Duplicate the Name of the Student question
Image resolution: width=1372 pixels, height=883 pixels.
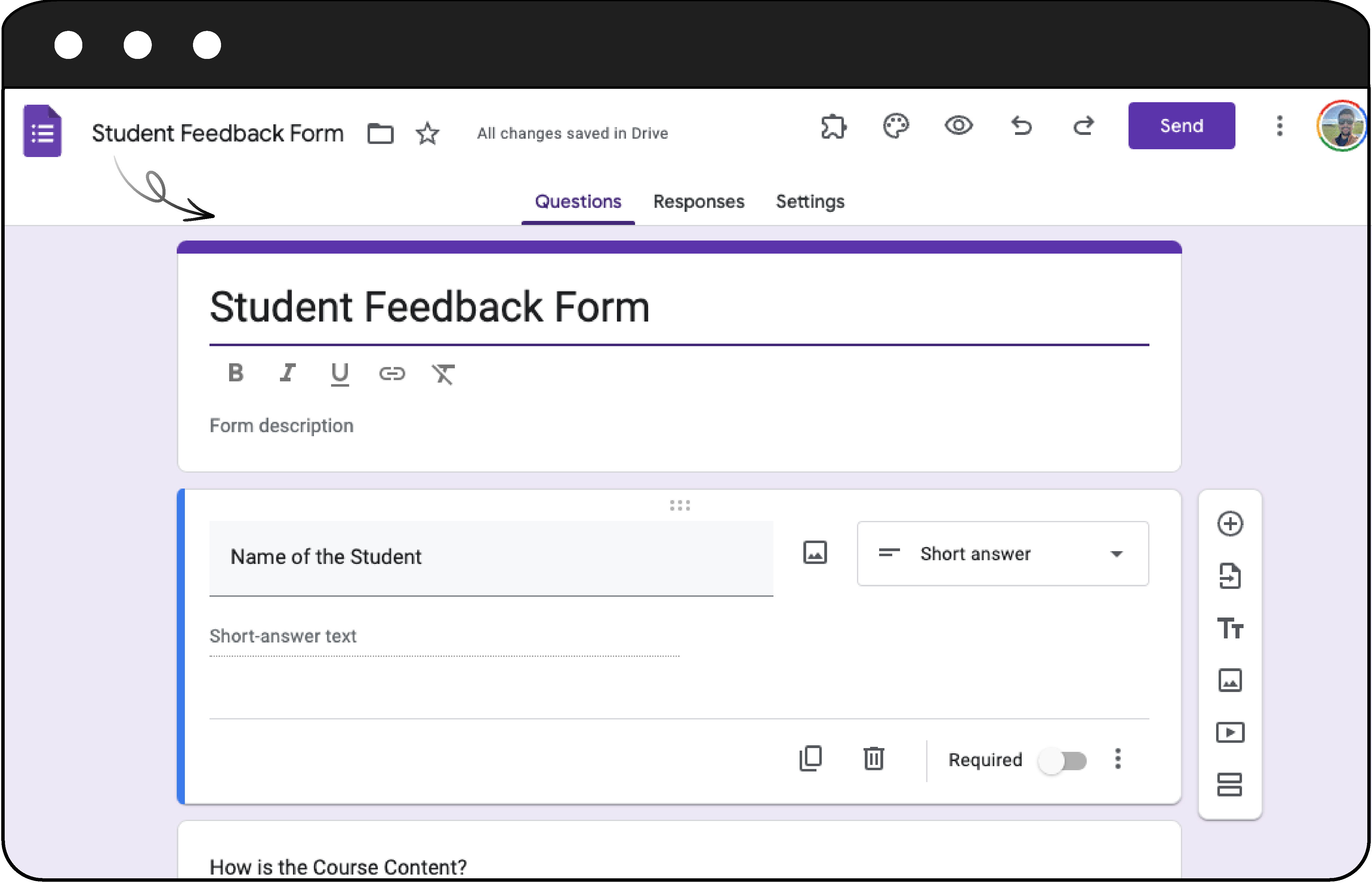[x=811, y=759]
